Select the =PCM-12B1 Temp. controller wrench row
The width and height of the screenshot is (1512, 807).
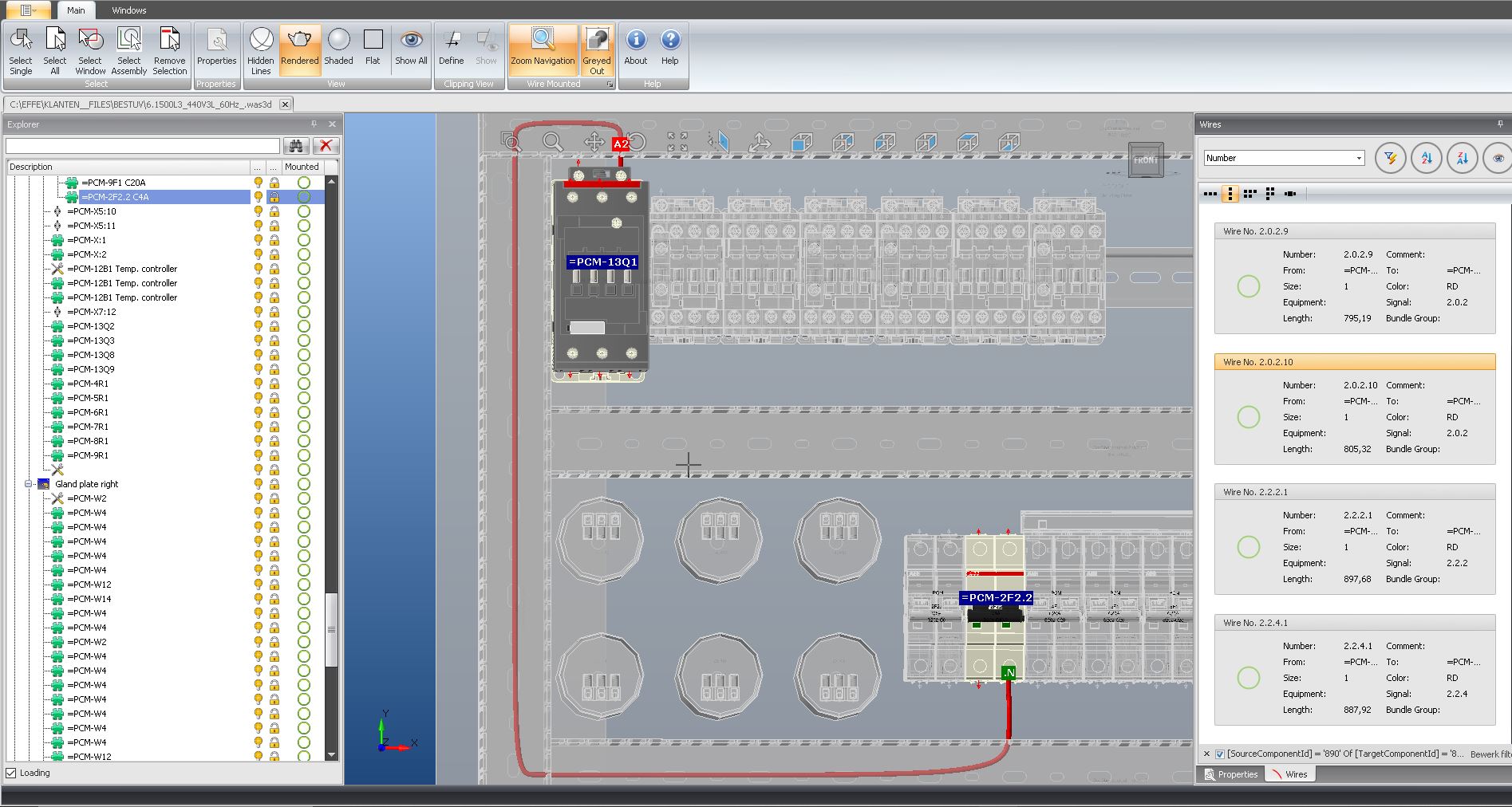[x=122, y=269]
